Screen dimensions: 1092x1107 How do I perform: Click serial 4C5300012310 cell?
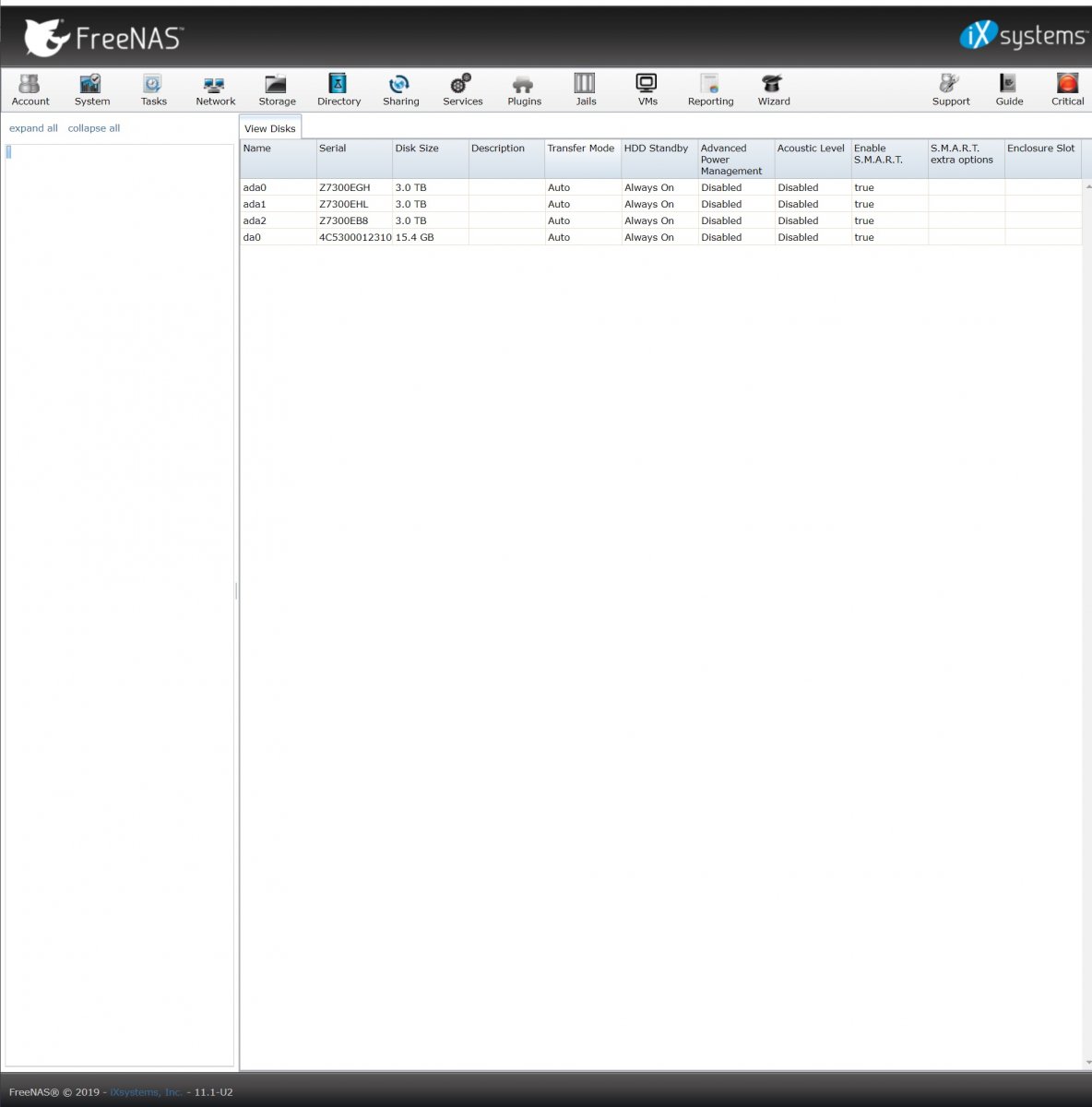pos(354,237)
